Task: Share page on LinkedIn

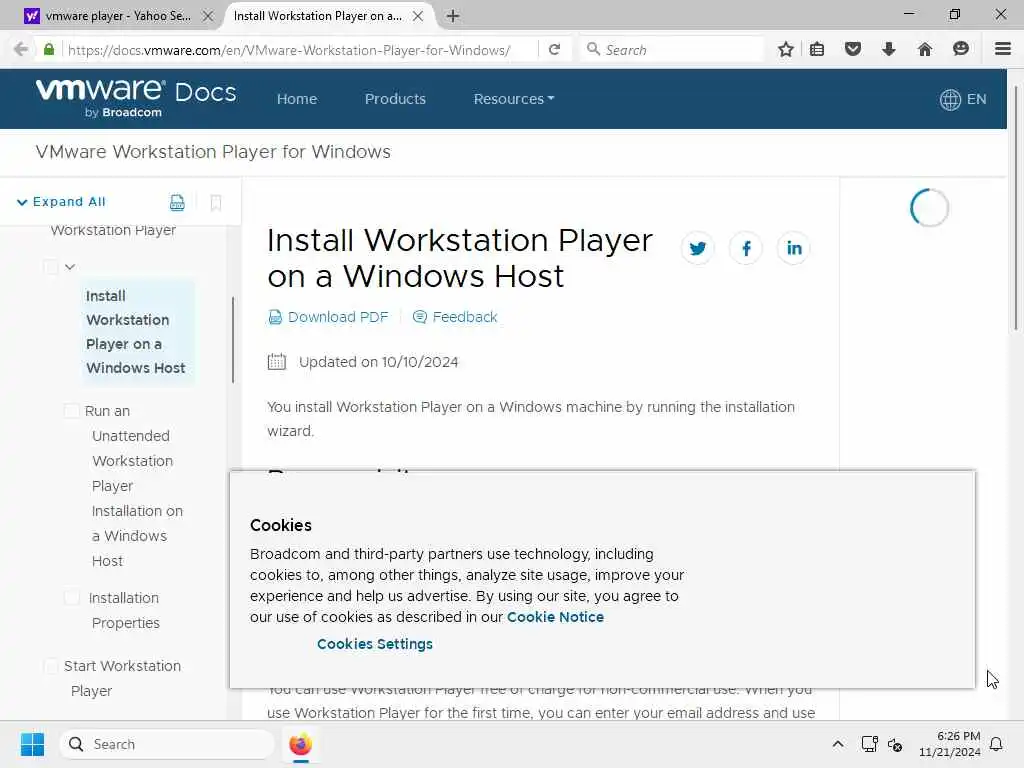Action: tap(793, 248)
